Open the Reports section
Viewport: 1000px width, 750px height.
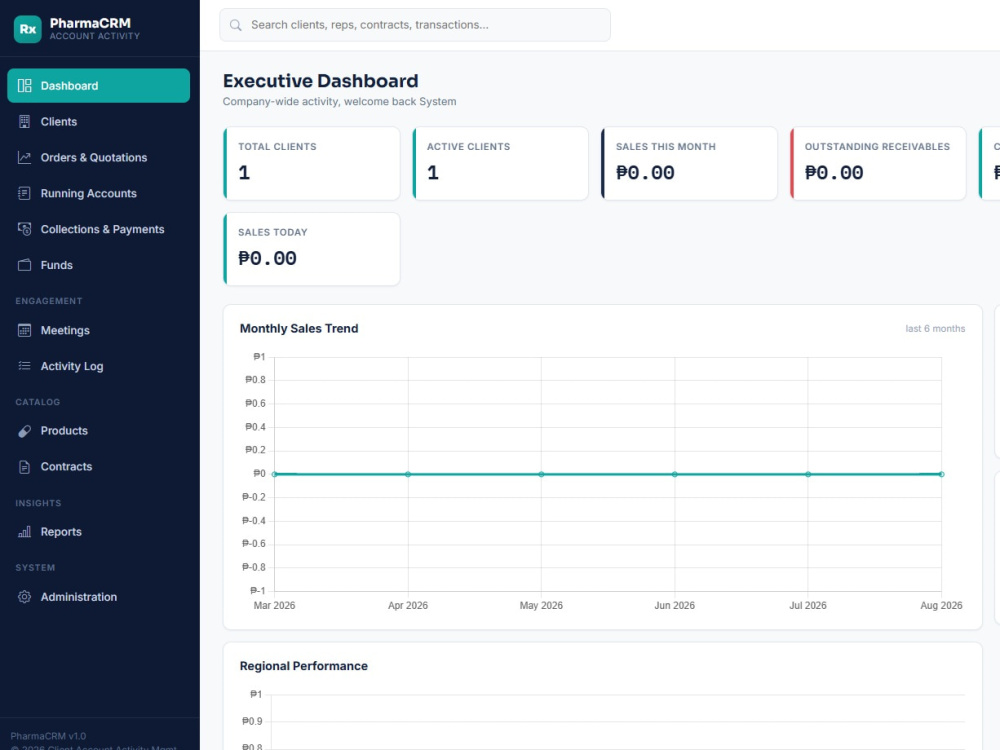click(x=98, y=532)
